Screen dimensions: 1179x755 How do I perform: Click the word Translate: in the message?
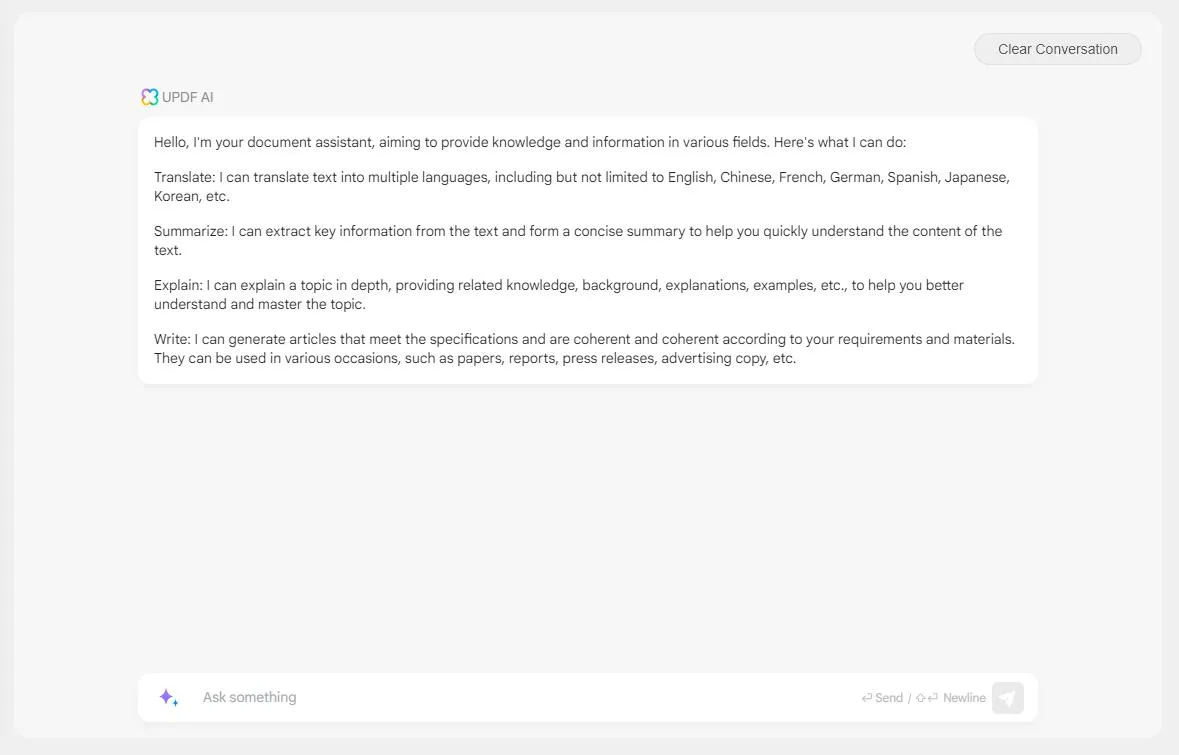(184, 177)
